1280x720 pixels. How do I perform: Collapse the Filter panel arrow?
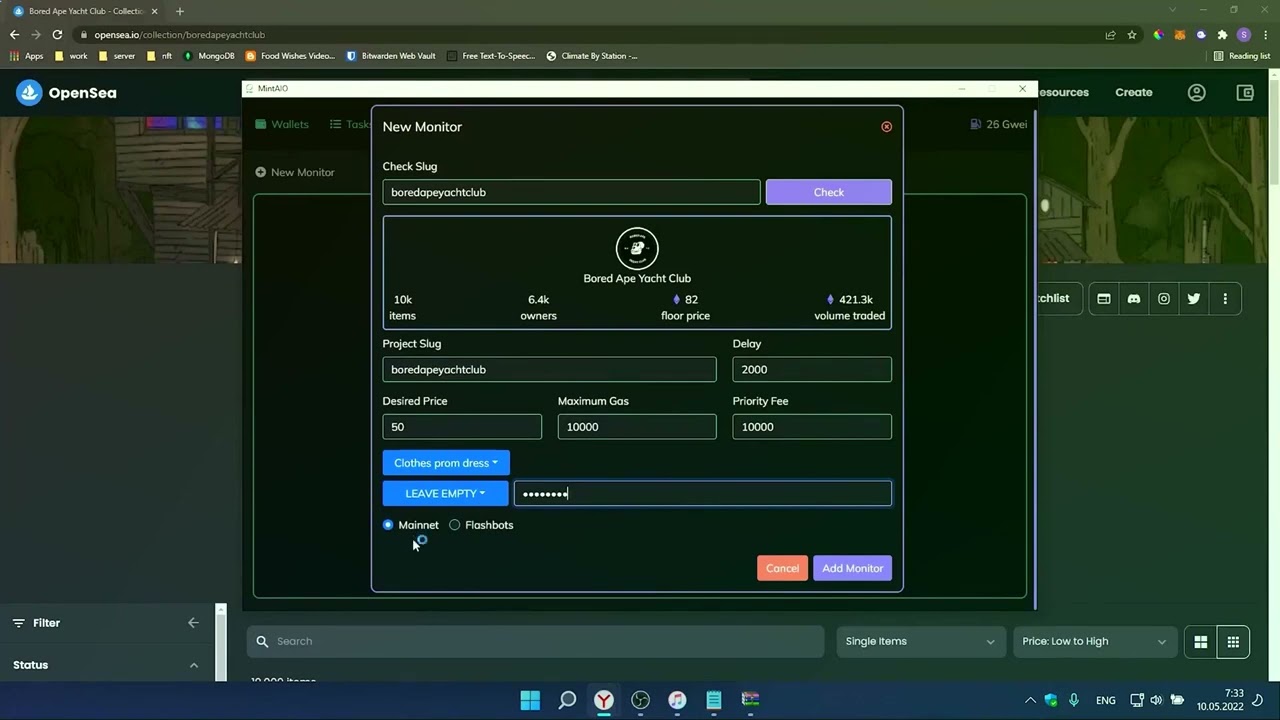click(193, 623)
